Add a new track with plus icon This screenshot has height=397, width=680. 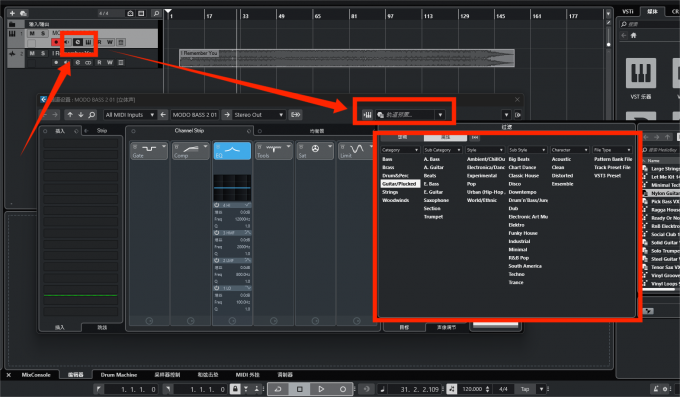(x=12, y=13)
